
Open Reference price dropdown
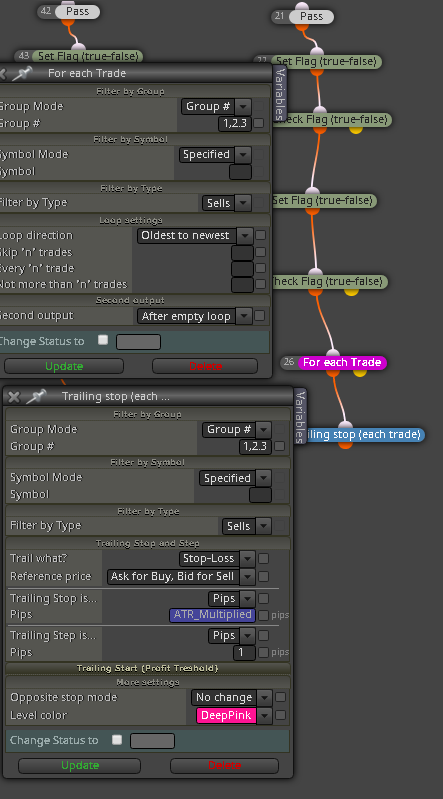pyautogui.click(x=247, y=576)
